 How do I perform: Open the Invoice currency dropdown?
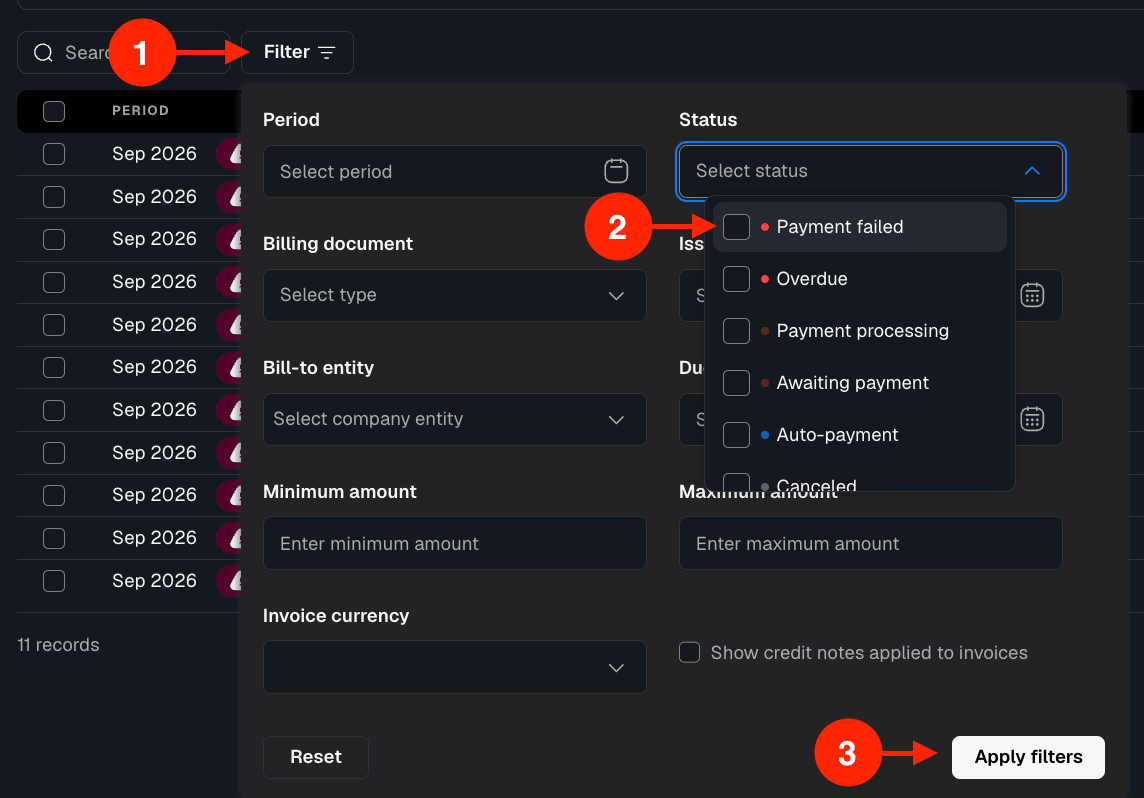pos(455,667)
